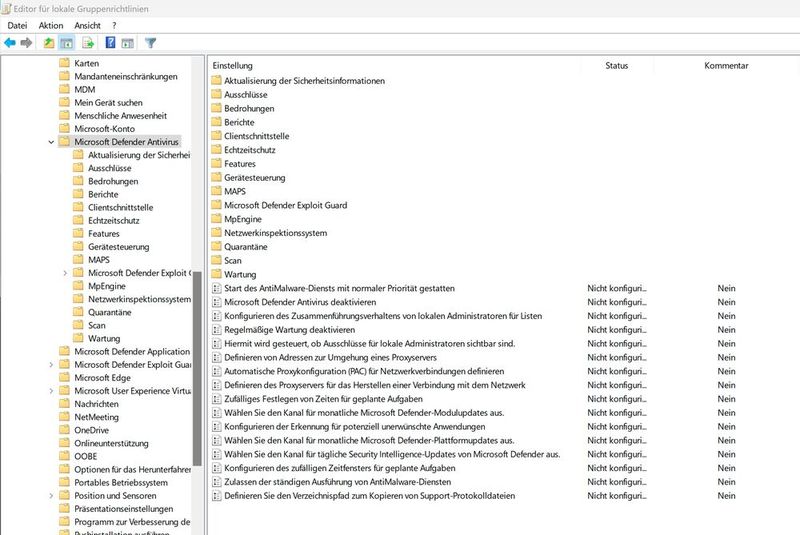Select Konfigurieren des zufälligen Zeitfensters policy
This screenshot has height=535, width=800.
tap(340, 468)
